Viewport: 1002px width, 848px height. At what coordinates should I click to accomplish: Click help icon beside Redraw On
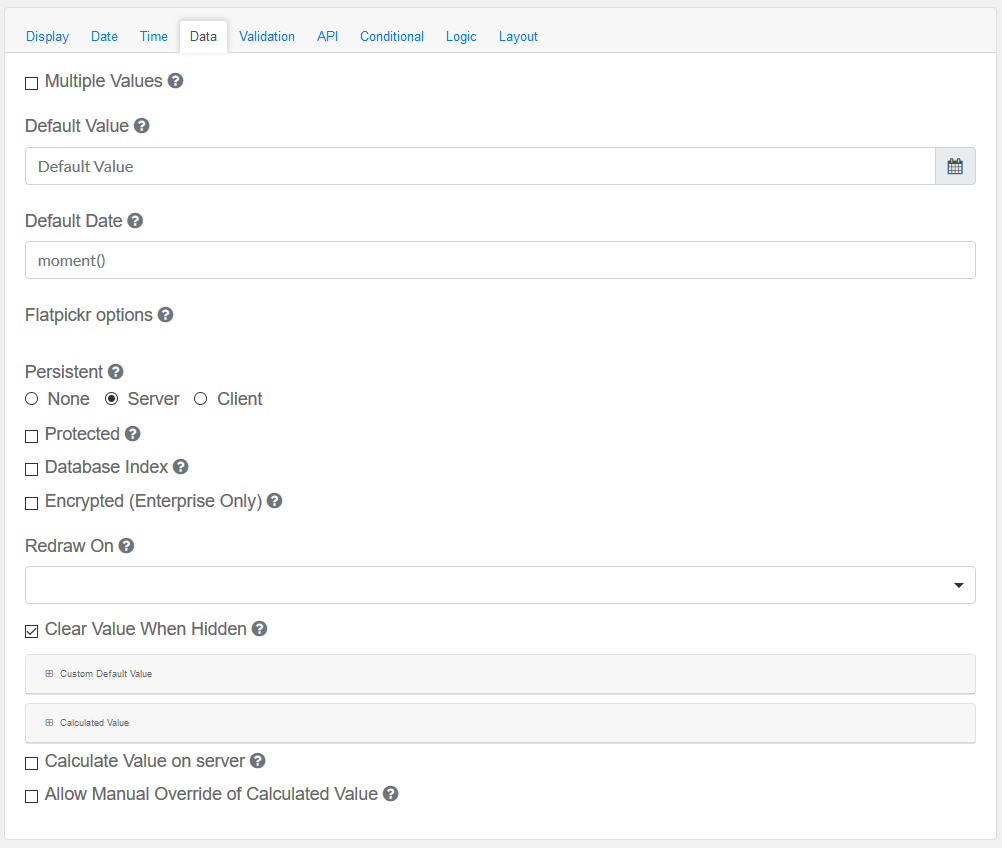pyautogui.click(x=126, y=546)
